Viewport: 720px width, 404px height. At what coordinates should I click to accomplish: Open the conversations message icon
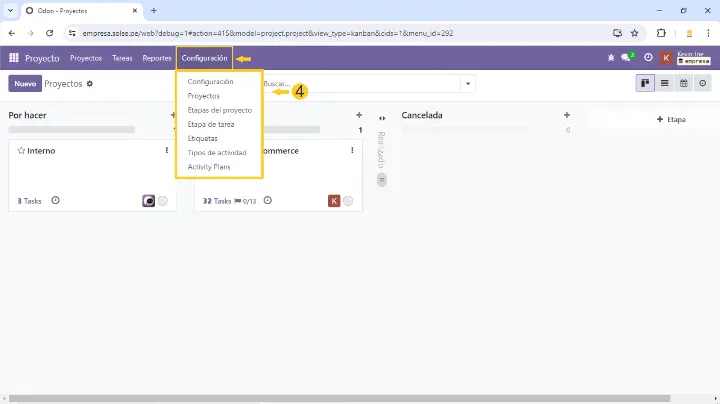[x=628, y=58]
